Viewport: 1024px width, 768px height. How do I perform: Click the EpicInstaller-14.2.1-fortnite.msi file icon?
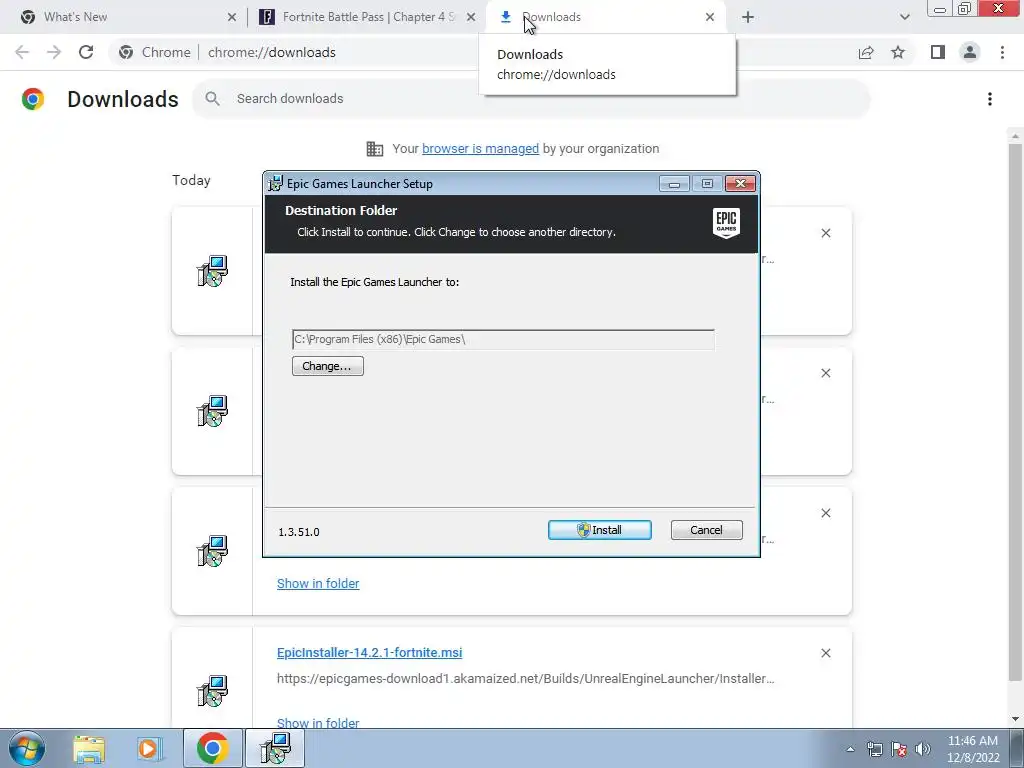pyautogui.click(x=212, y=691)
